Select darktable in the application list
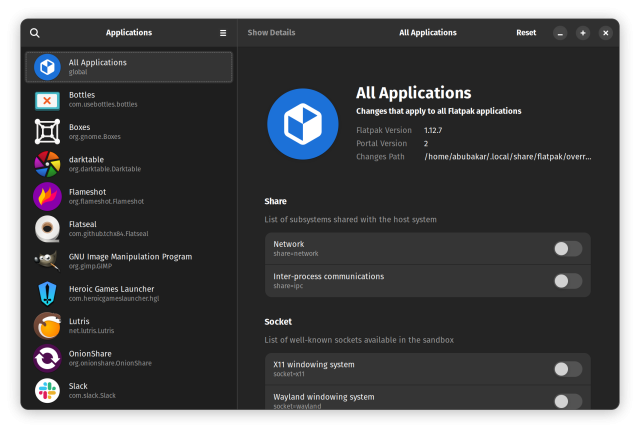 [129, 164]
